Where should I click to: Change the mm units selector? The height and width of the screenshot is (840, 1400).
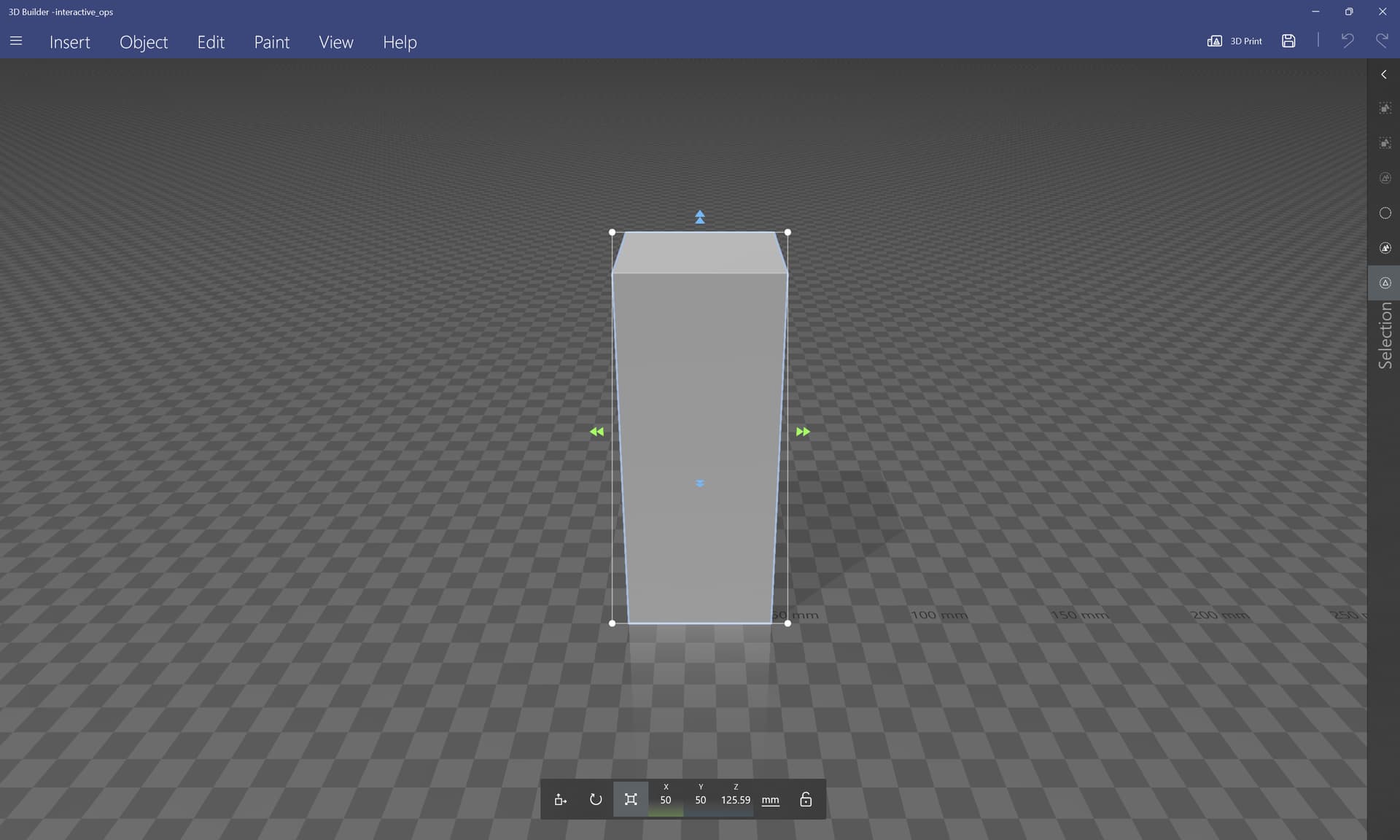click(x=770, y=800)
